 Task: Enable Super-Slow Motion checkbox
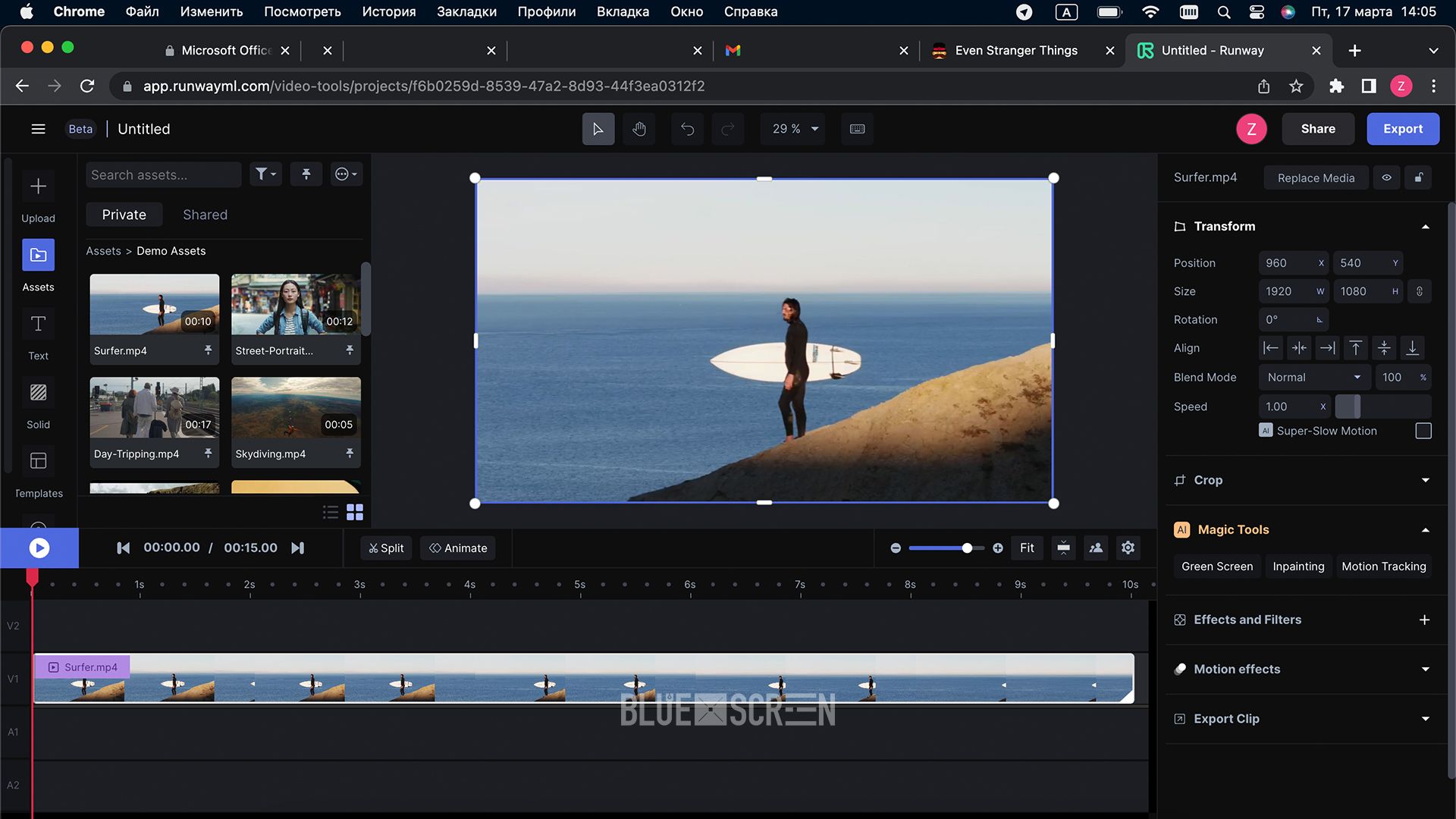tap(1423, 431)
